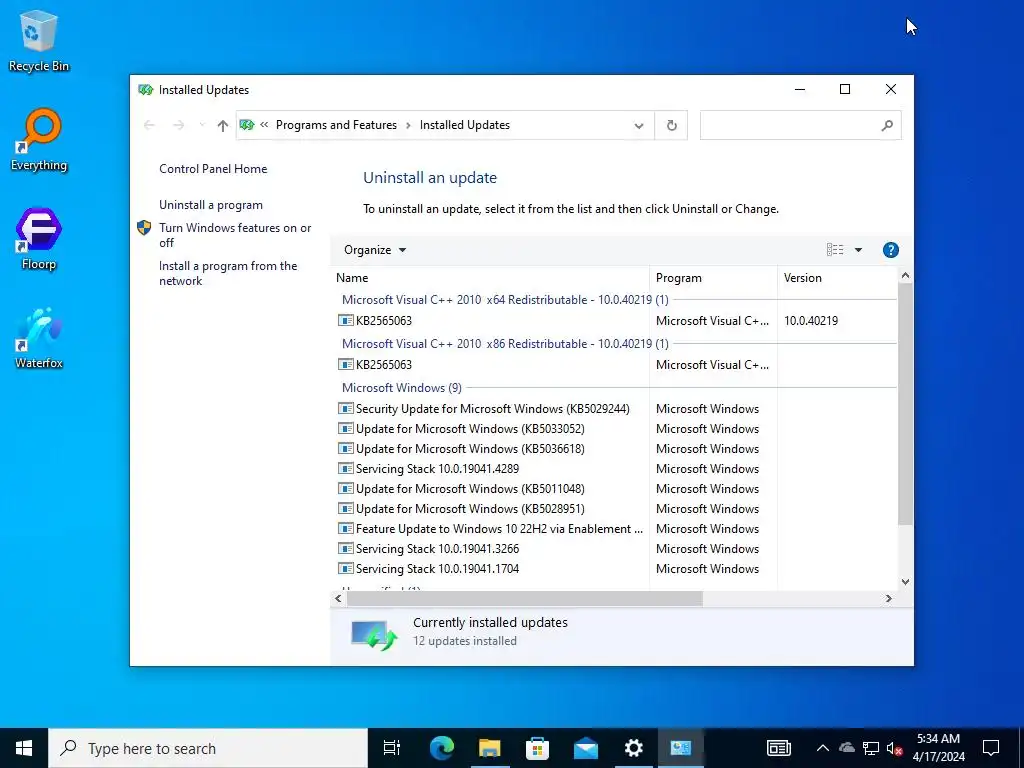The height and width of the screenshot is (768, 1024).
Task: Refresh the Installed Updates list
Action: (x=671, y=125)
